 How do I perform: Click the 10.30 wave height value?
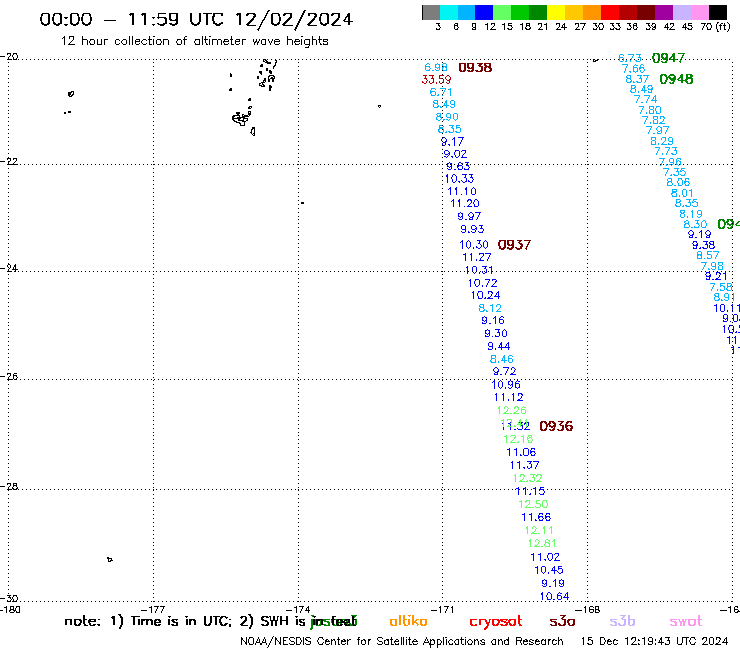point(474,245)
